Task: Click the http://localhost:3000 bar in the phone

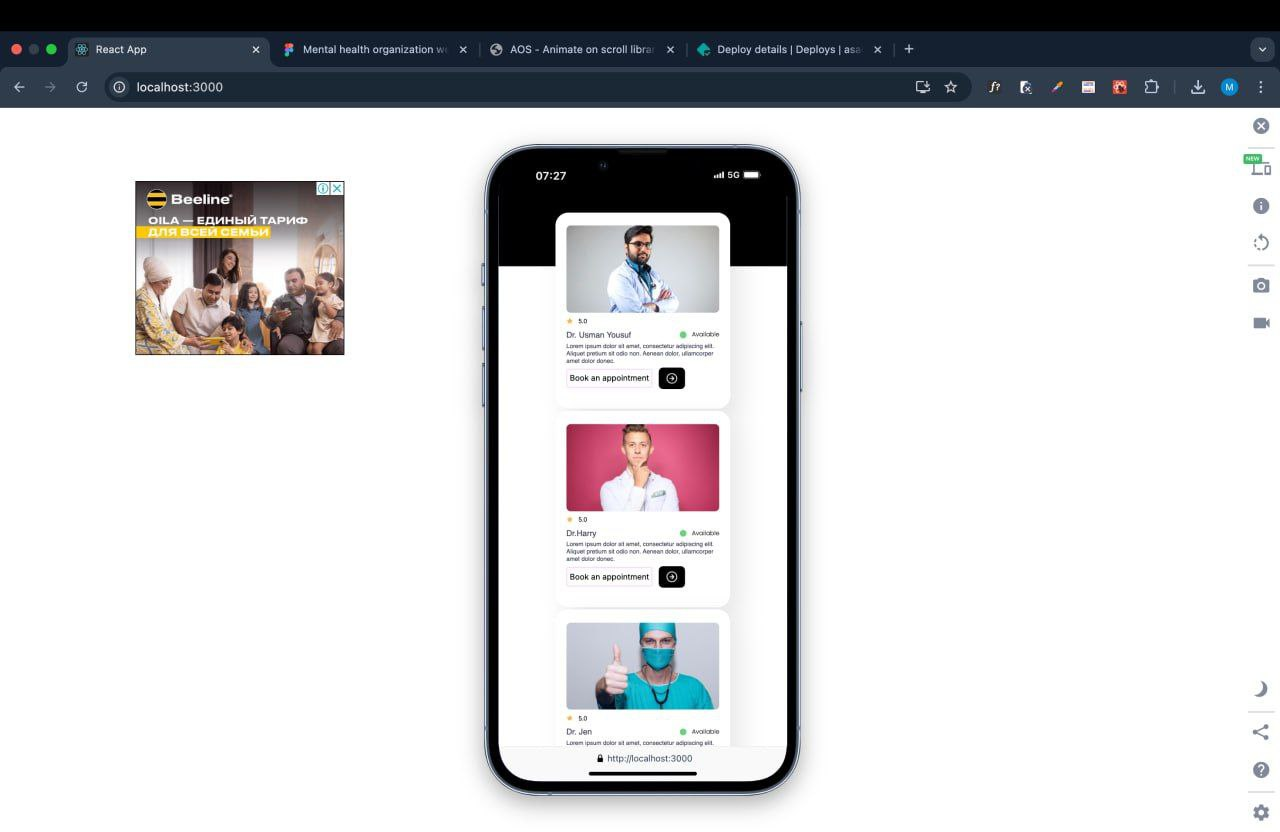Action: click(644, 759)
